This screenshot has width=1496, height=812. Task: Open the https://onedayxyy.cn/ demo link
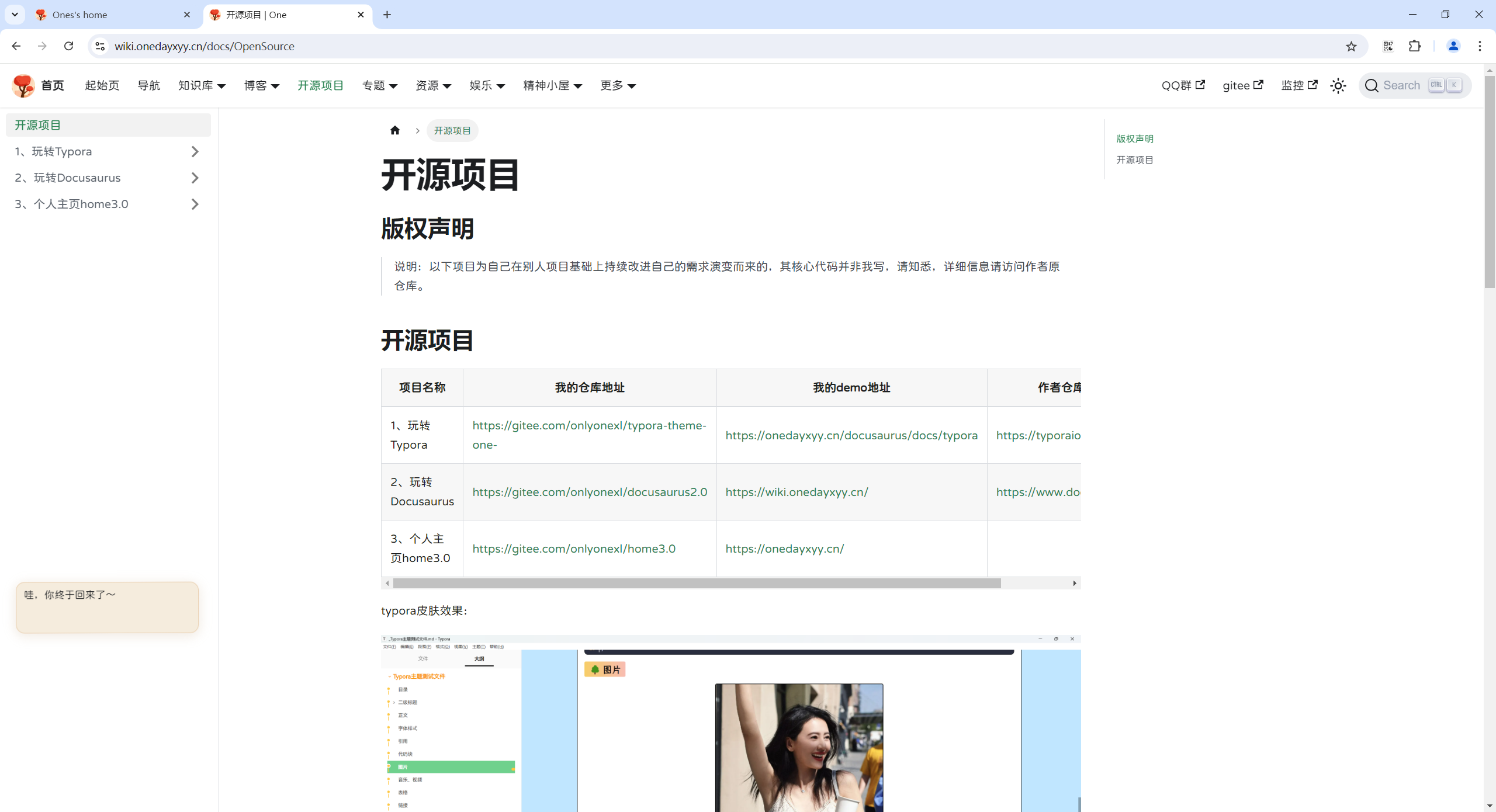point(785,549)
